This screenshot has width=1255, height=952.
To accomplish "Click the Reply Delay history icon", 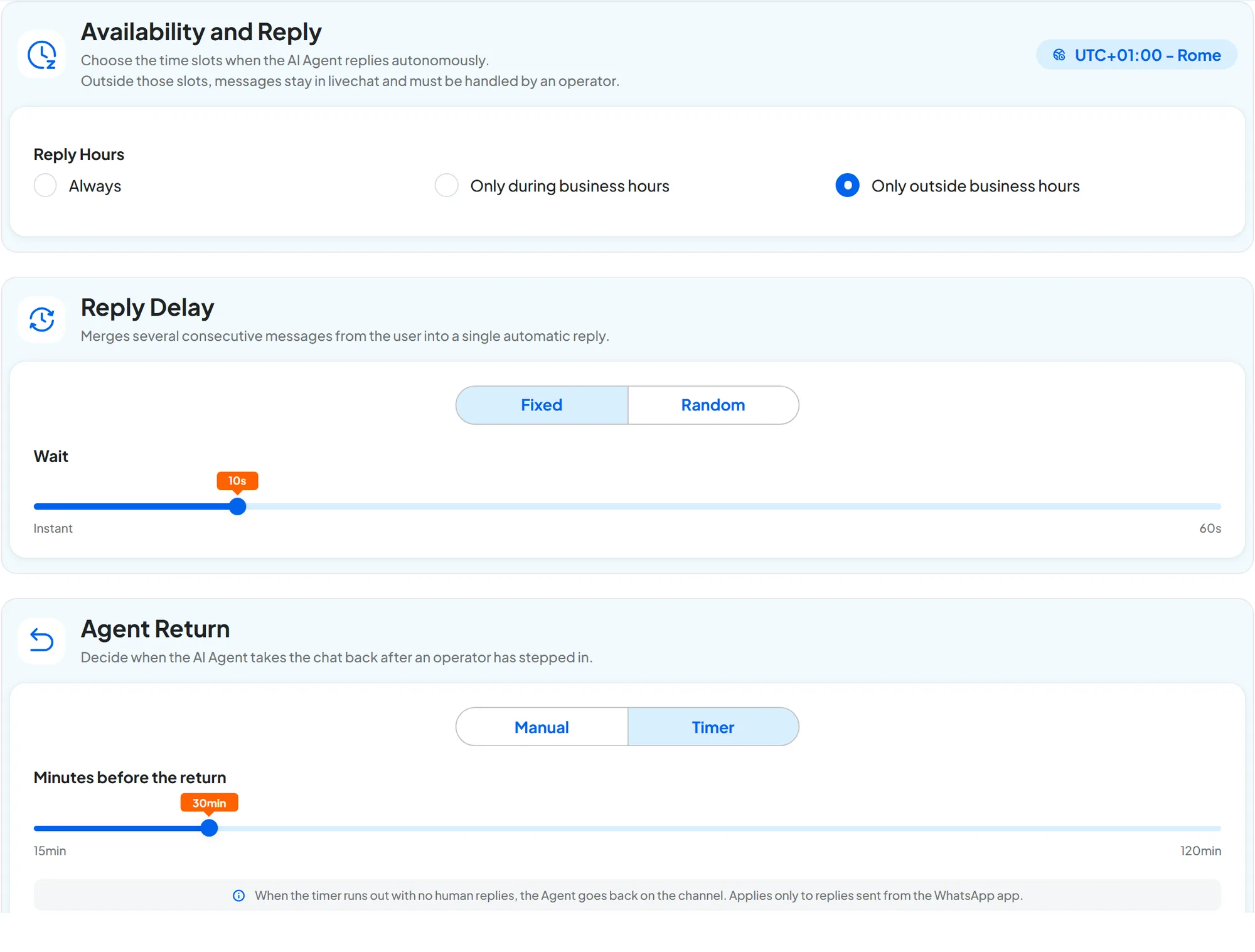I will pyautogui.click(x=42, y=319).
